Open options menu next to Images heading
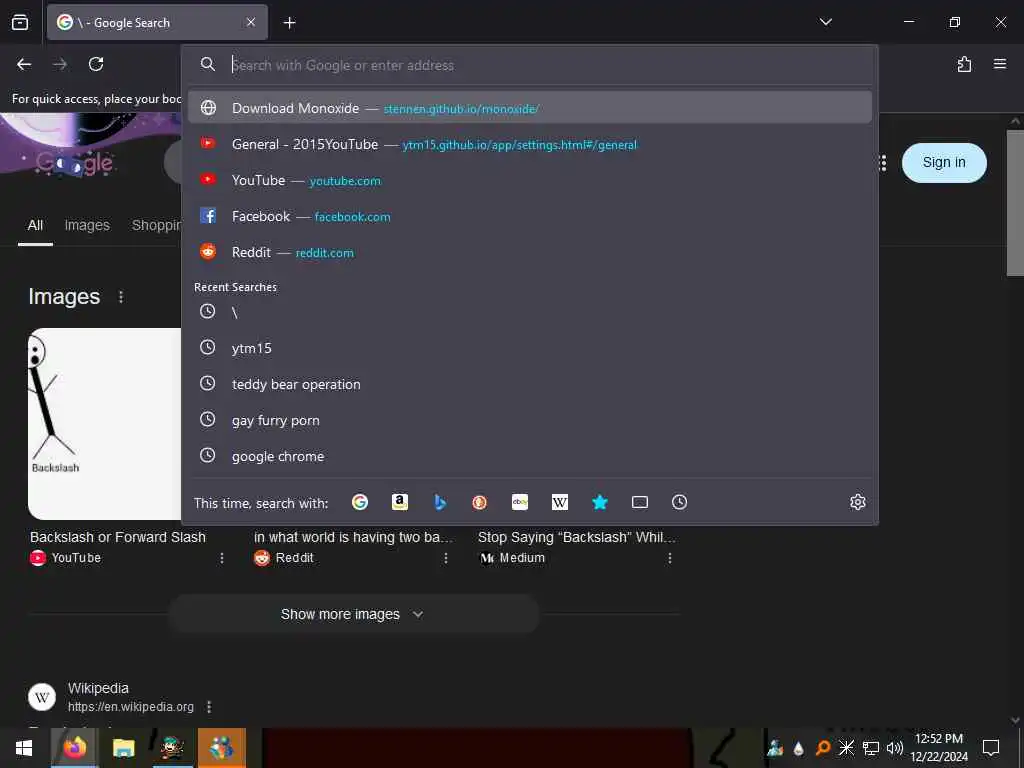Image resolution: width=1024 pixels, height=768 pixels. [121, 296]
